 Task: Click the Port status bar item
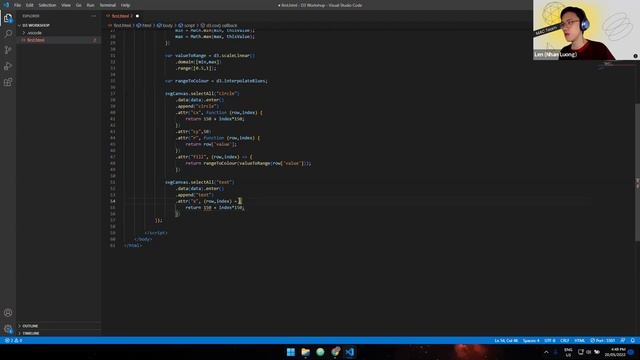[602, 340]
